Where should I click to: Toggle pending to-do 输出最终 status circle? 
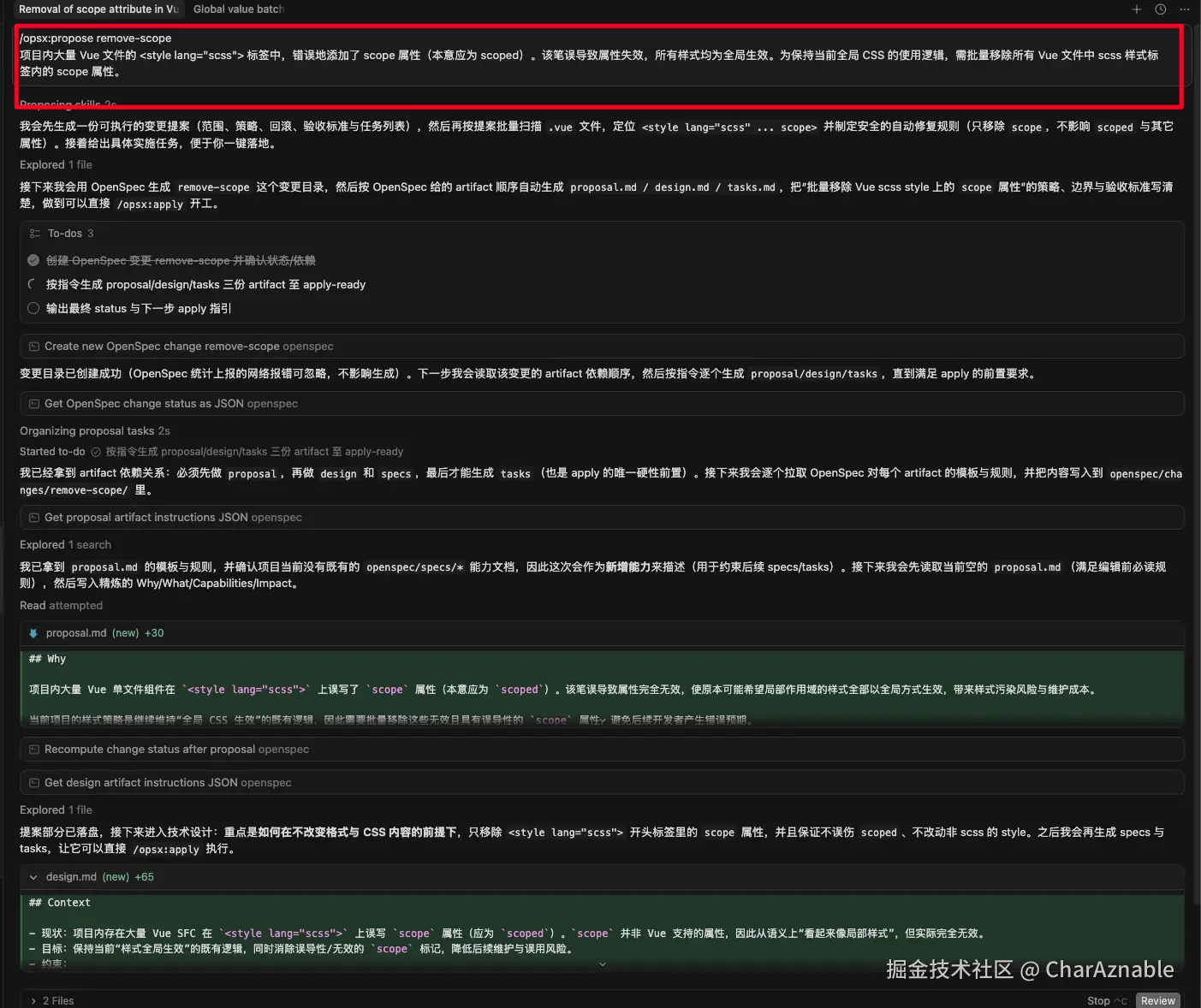[x=33, y=308]
